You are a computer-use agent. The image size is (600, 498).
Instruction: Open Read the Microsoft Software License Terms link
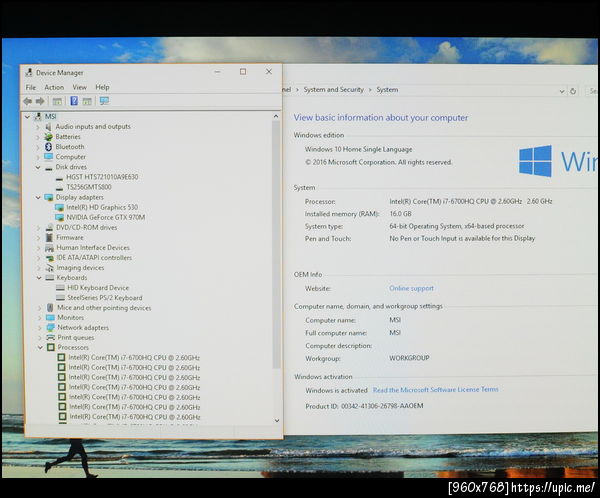point(435,390)
